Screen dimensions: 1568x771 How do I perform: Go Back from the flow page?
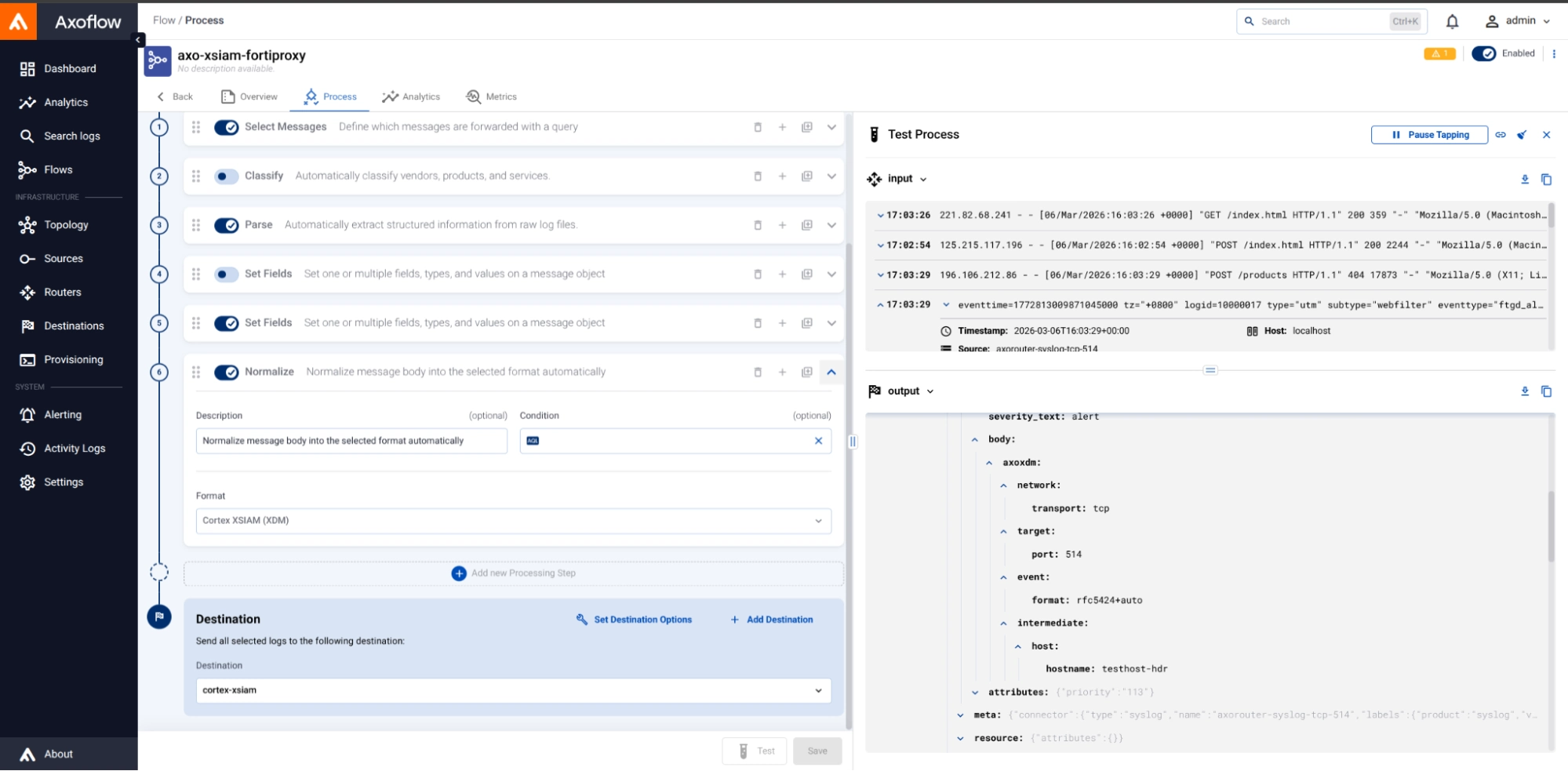tap(174, 96)
